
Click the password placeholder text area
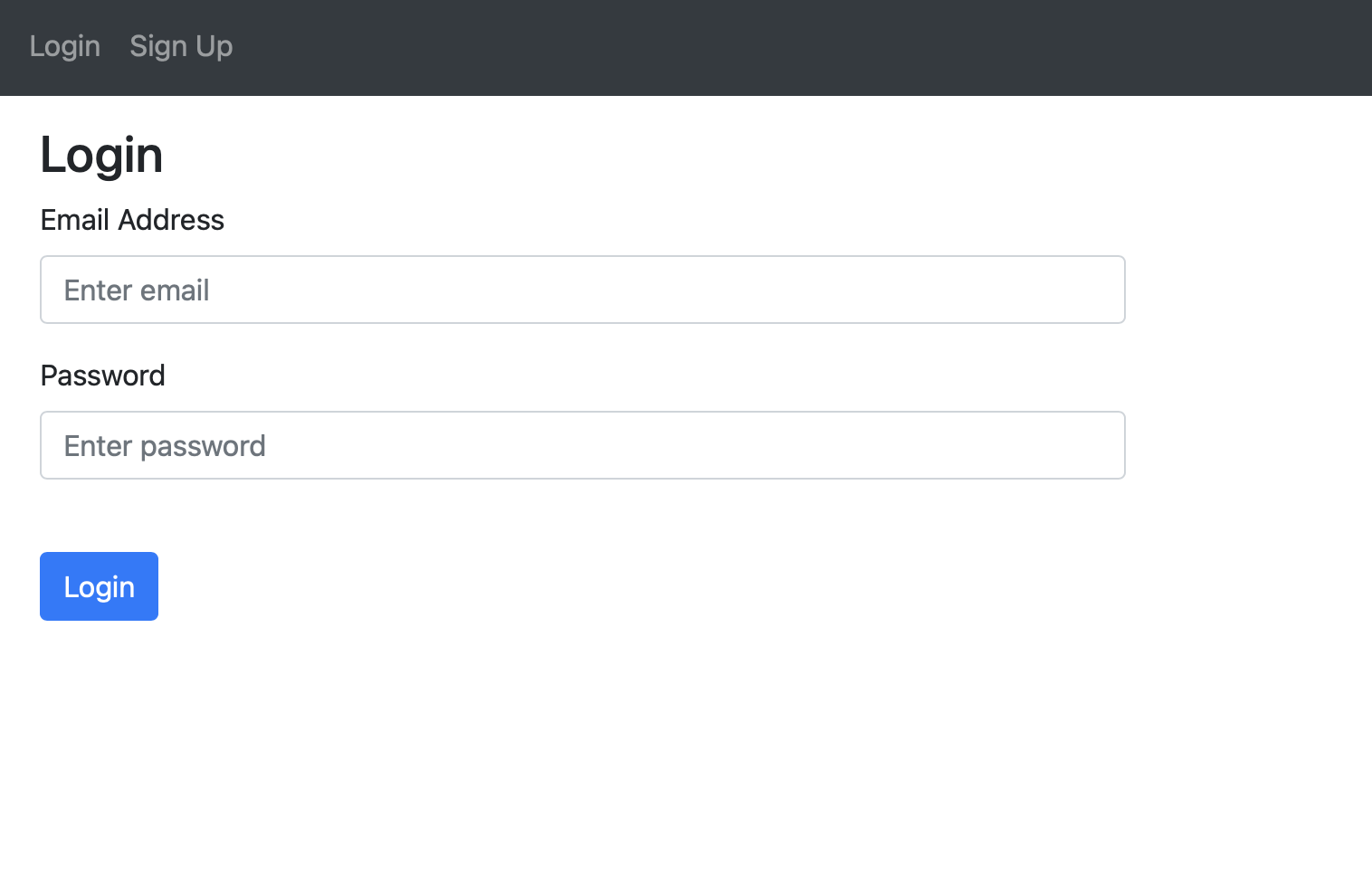164,445
